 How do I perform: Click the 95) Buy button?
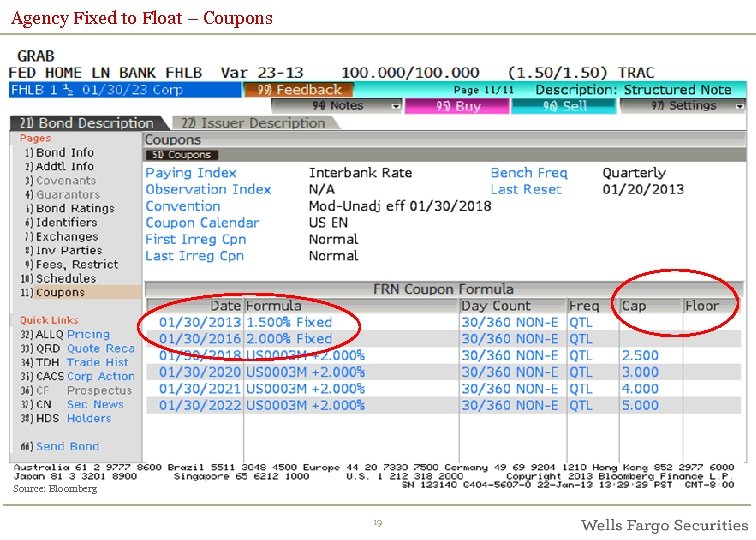(457, 106)
